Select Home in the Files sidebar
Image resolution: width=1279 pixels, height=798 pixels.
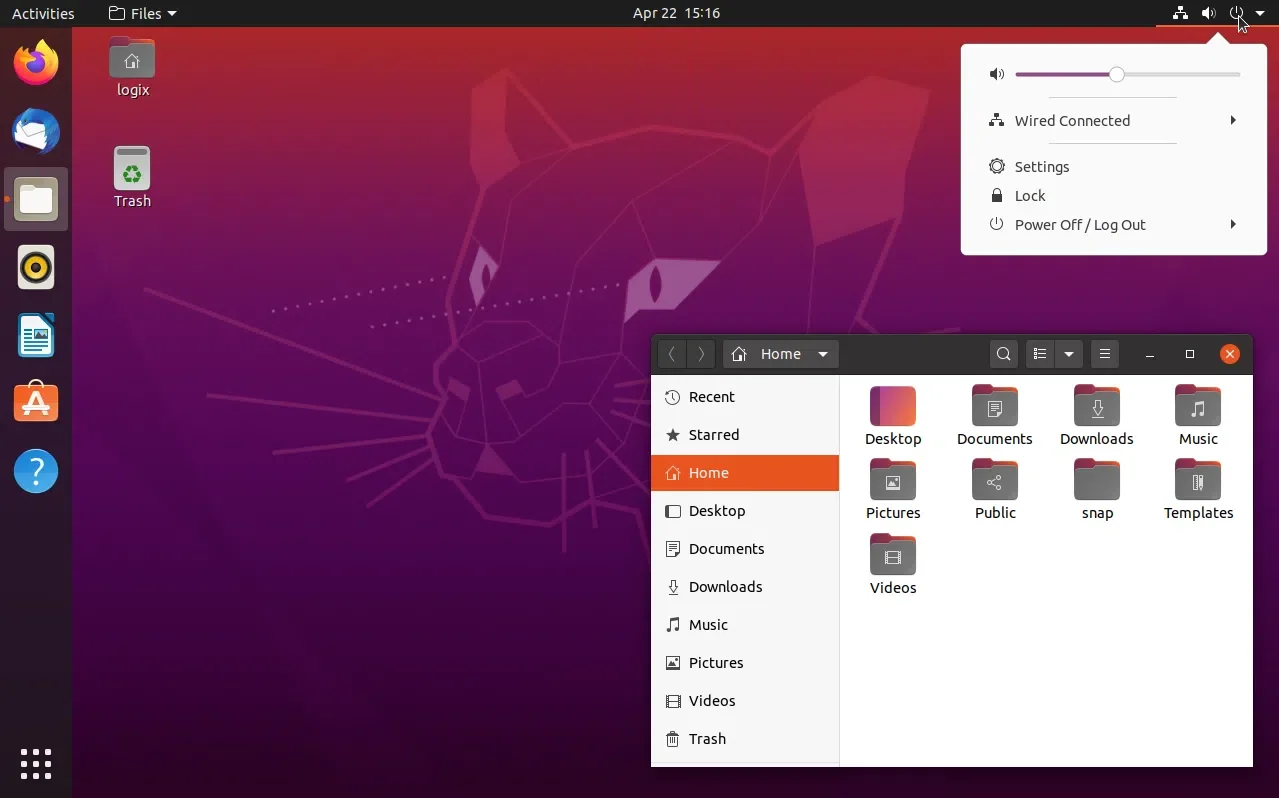coord(745,473)
